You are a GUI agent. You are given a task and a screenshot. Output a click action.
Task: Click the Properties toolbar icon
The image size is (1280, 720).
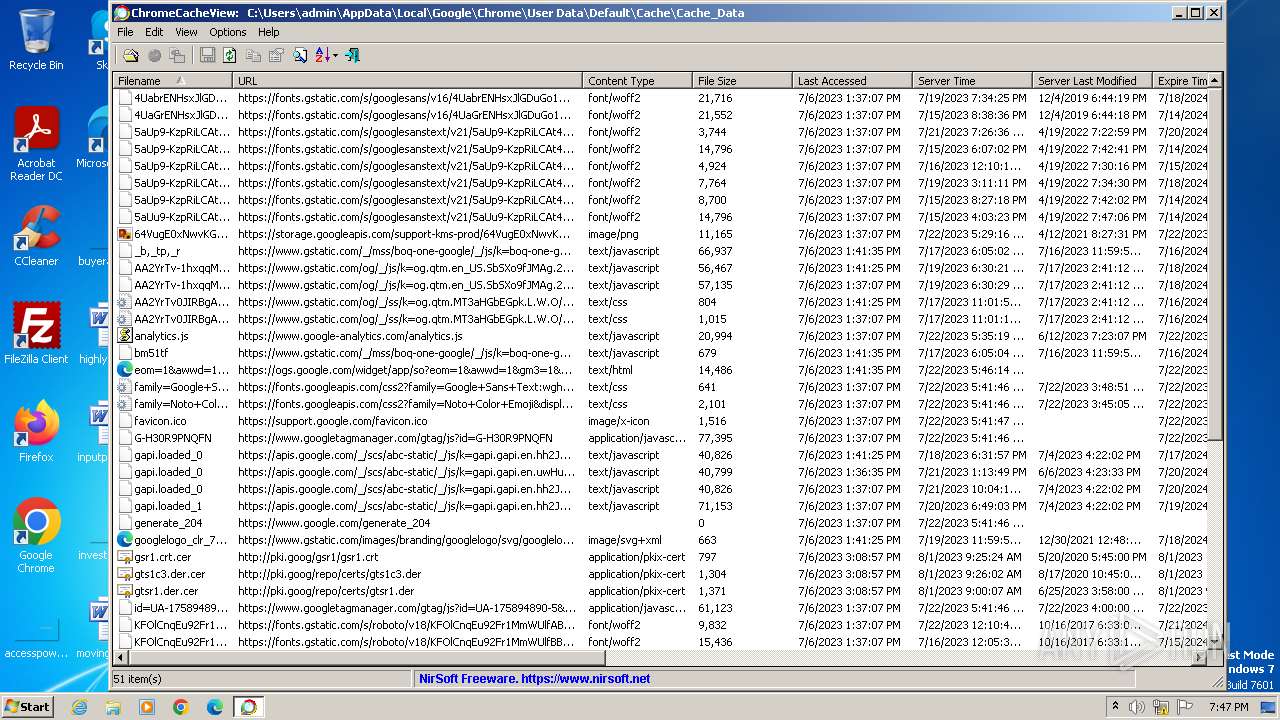tap(276, 55)
